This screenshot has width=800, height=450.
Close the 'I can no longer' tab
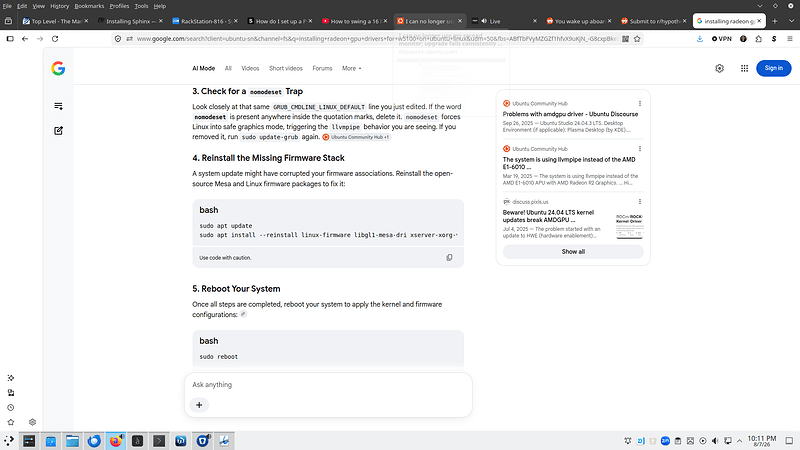point(460,21)
